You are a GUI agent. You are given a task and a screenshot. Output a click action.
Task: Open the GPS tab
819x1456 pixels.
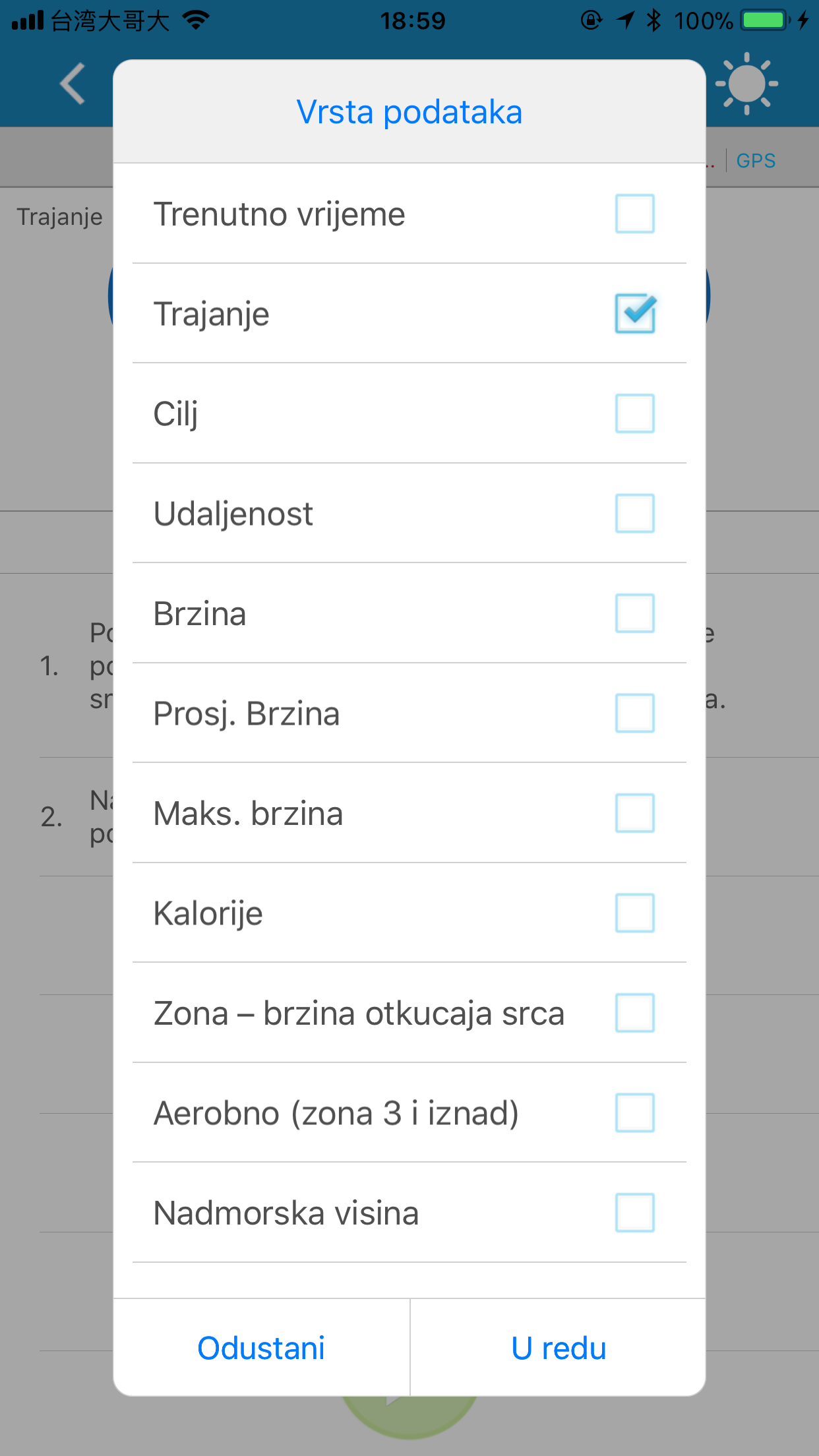click(756, 160)
